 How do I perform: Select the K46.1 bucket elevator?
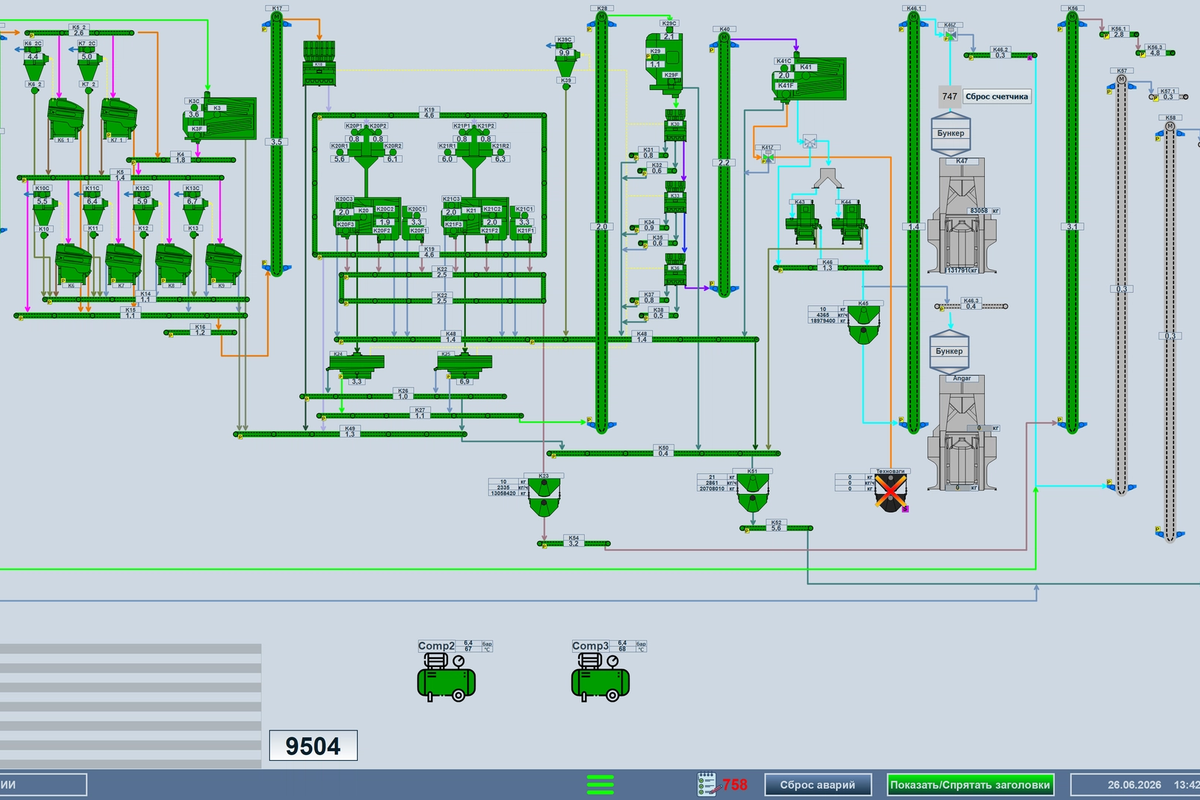pyautogui.click(x=913, y=220)
